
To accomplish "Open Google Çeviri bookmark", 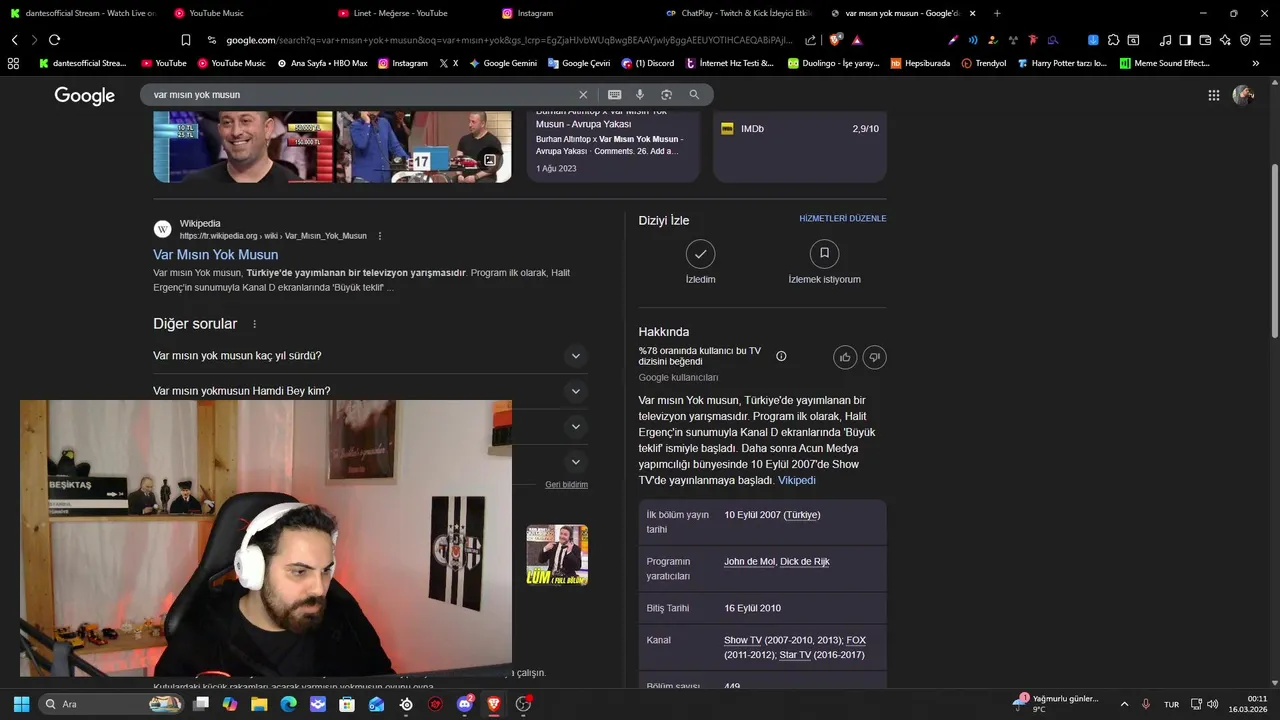I will 578,63.
